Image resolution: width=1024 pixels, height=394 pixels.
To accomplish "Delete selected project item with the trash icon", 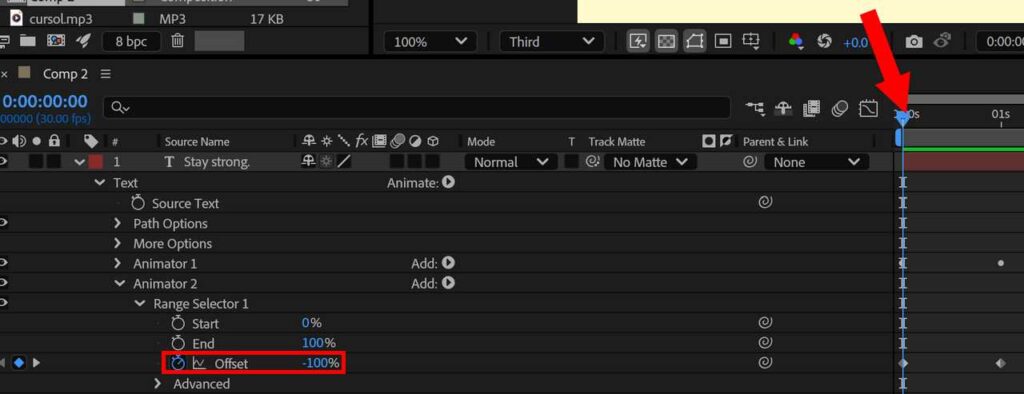I will [177, 41].
